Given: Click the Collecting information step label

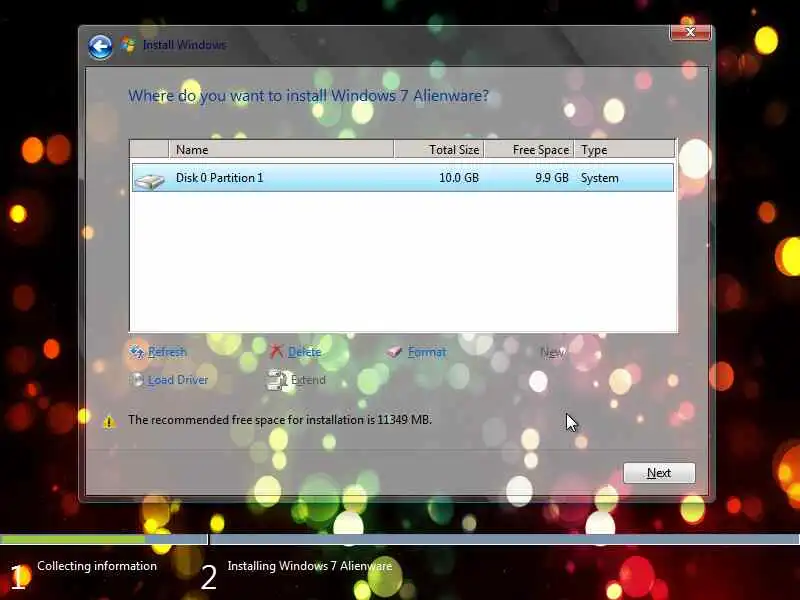Looking at the screenshot, I should click(x=97, y=566).
